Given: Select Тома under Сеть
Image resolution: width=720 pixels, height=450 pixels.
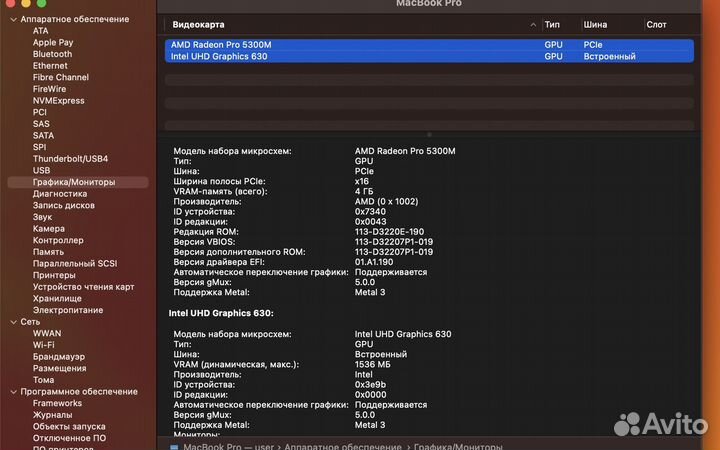Looking at the screenshot, I should [43, 380].
